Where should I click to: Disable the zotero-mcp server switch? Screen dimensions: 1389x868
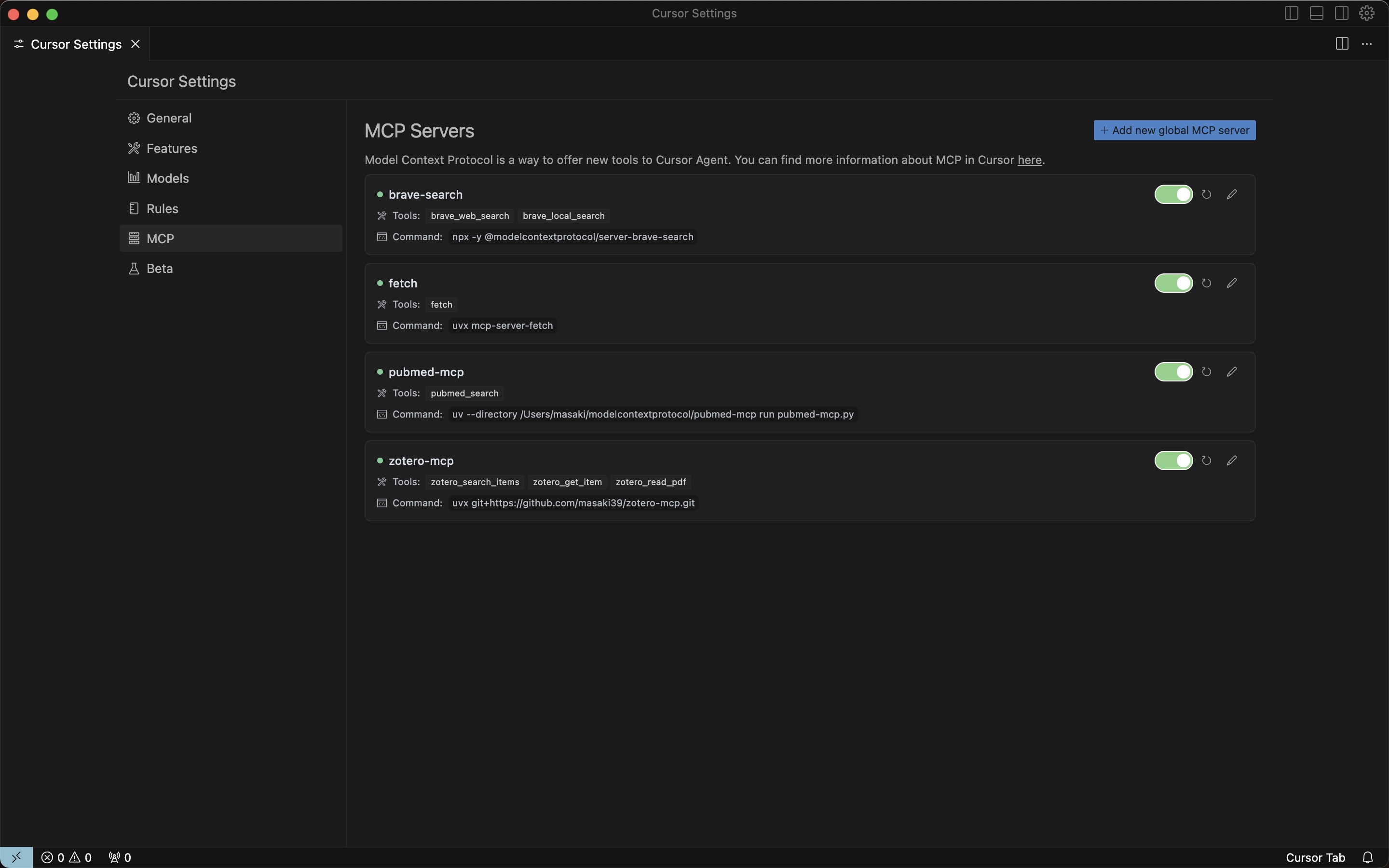(x=1173, y=461)
